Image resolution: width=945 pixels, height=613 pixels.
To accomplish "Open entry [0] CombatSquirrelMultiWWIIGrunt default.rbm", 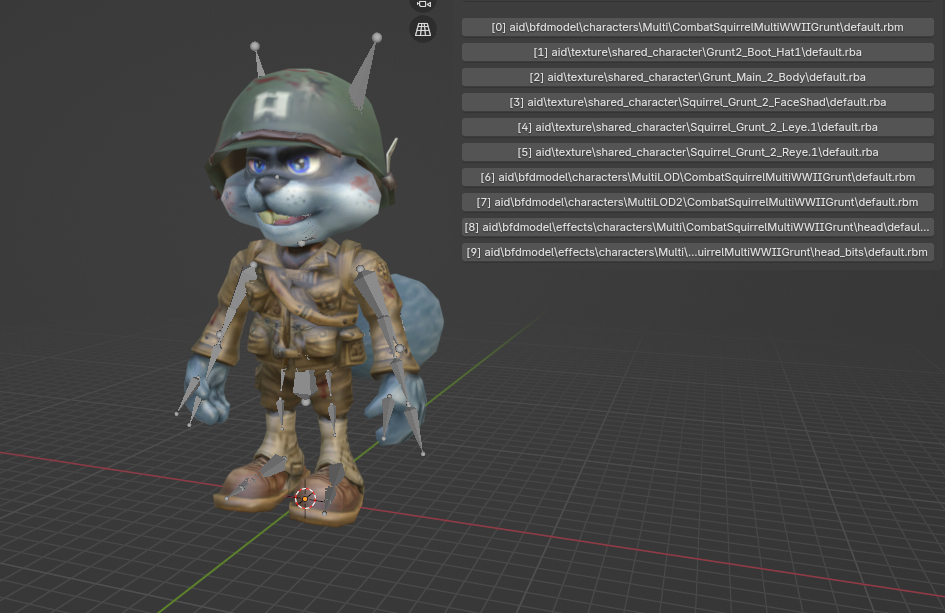I will pos(697,27).
